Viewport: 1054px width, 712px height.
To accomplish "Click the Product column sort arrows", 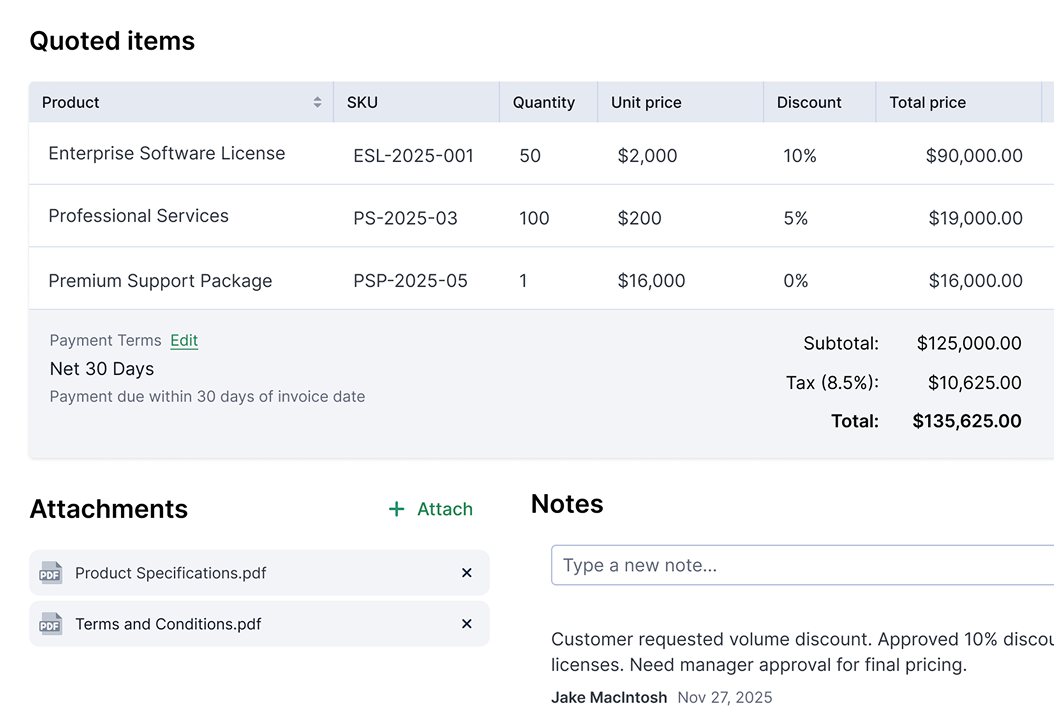I will click(x=317, y=102).
